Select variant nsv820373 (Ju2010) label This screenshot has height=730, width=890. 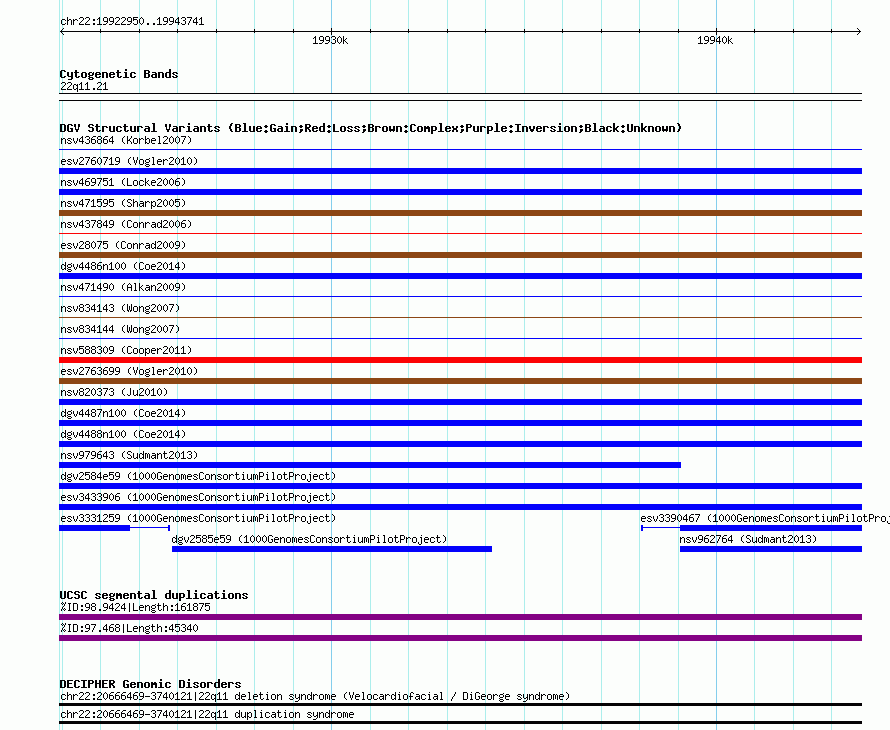coord(114,392)
